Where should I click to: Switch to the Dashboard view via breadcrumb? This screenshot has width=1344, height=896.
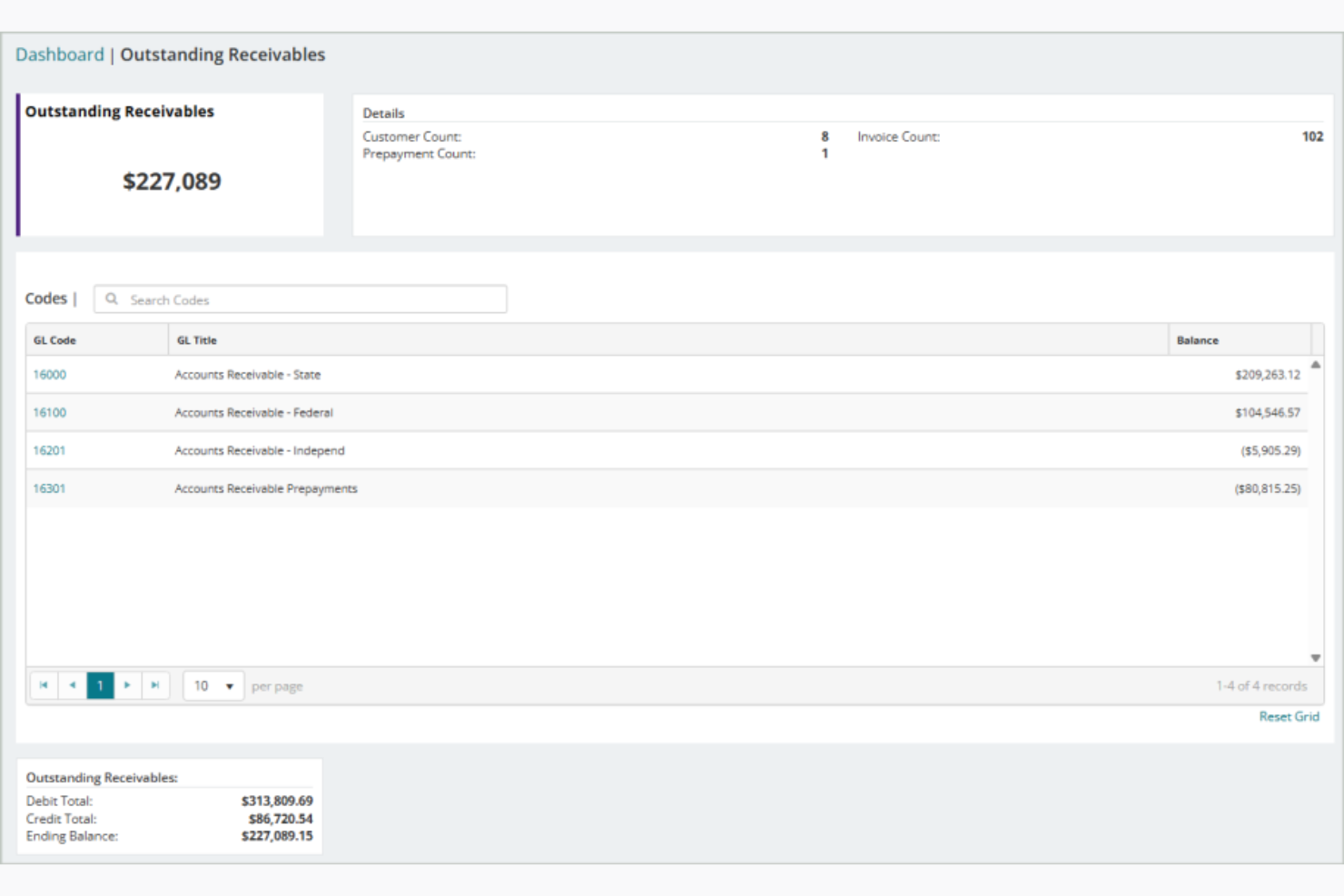pos(57,54)
